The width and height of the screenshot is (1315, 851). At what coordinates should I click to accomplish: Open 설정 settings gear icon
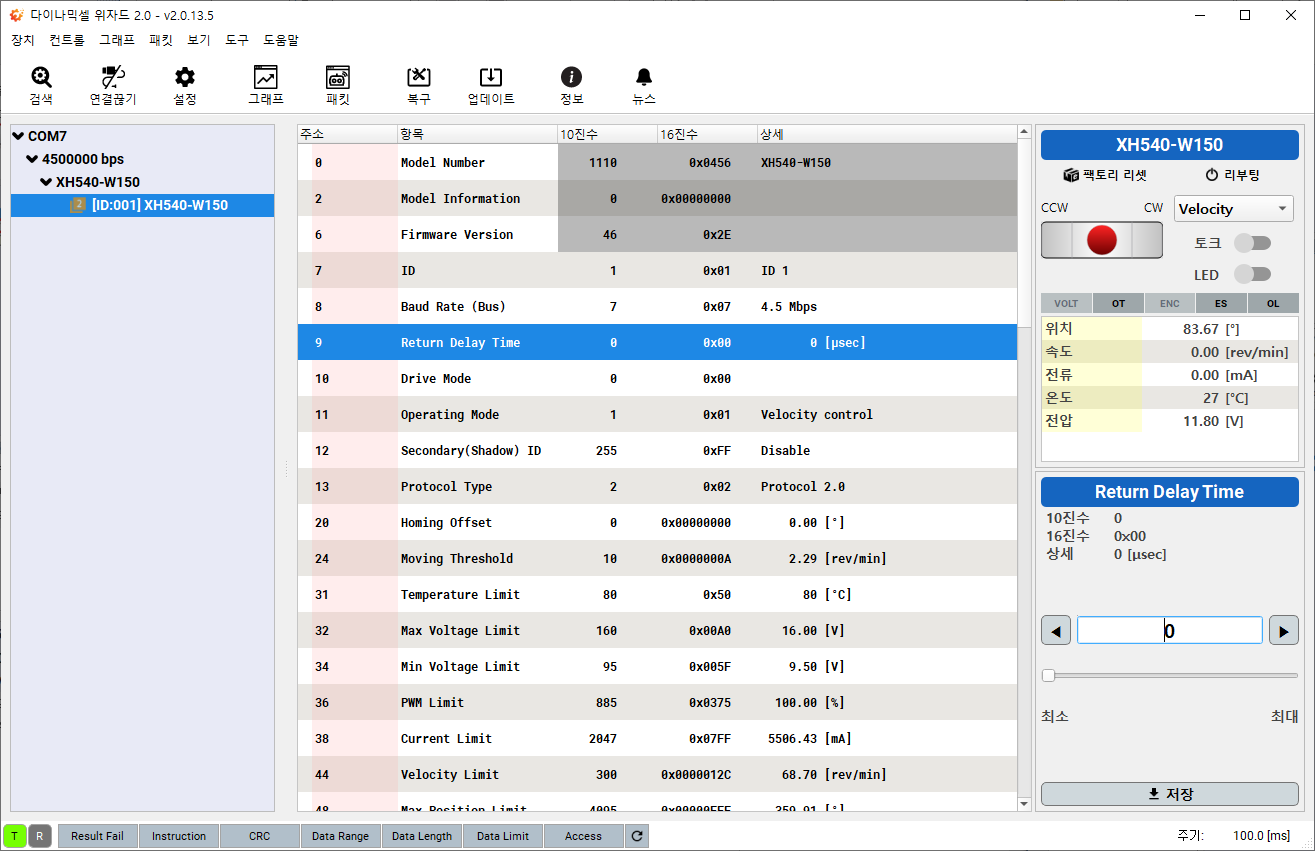[x=185, y=78]
